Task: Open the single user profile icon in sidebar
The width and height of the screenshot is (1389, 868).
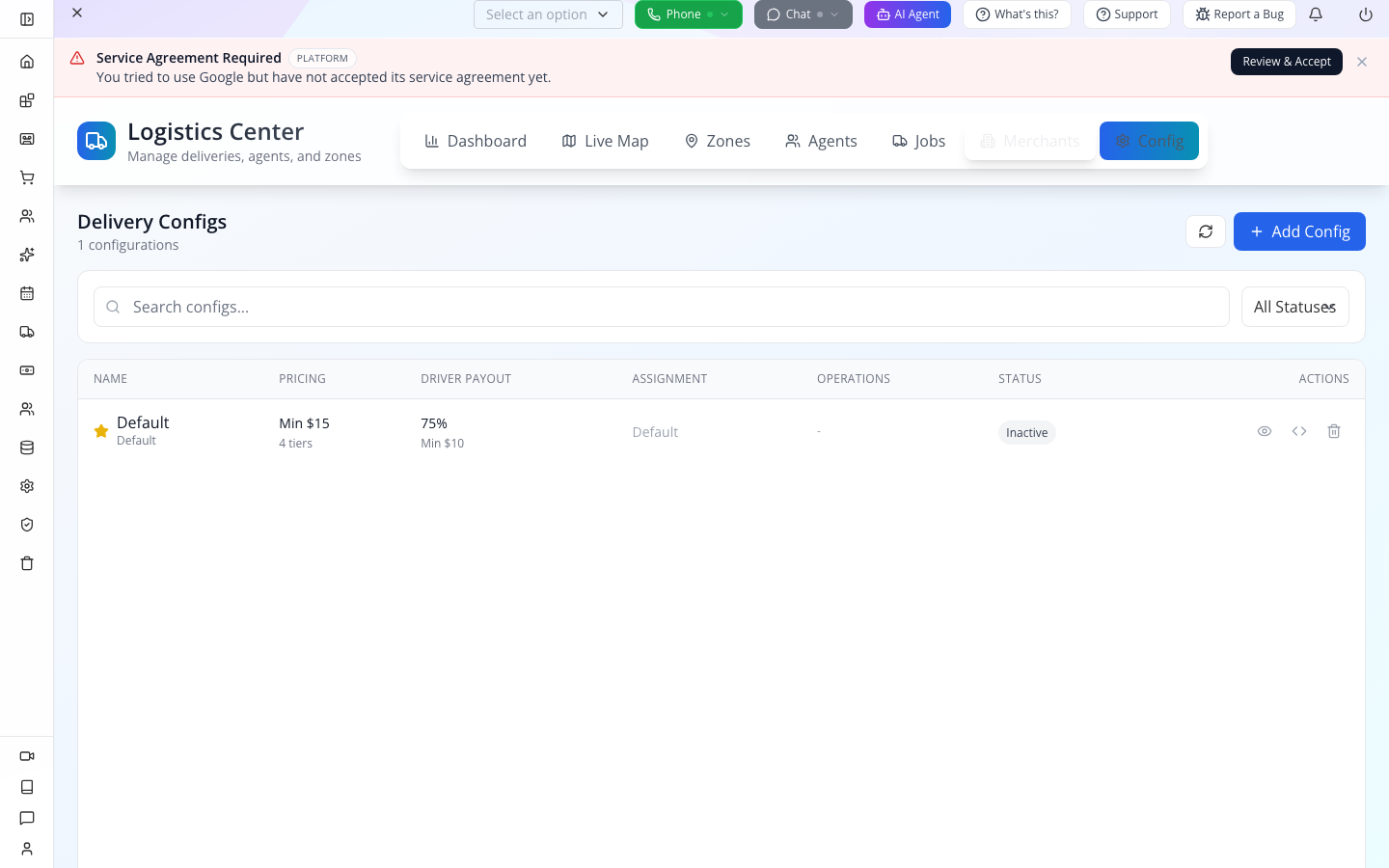Action: coord(27,849)
